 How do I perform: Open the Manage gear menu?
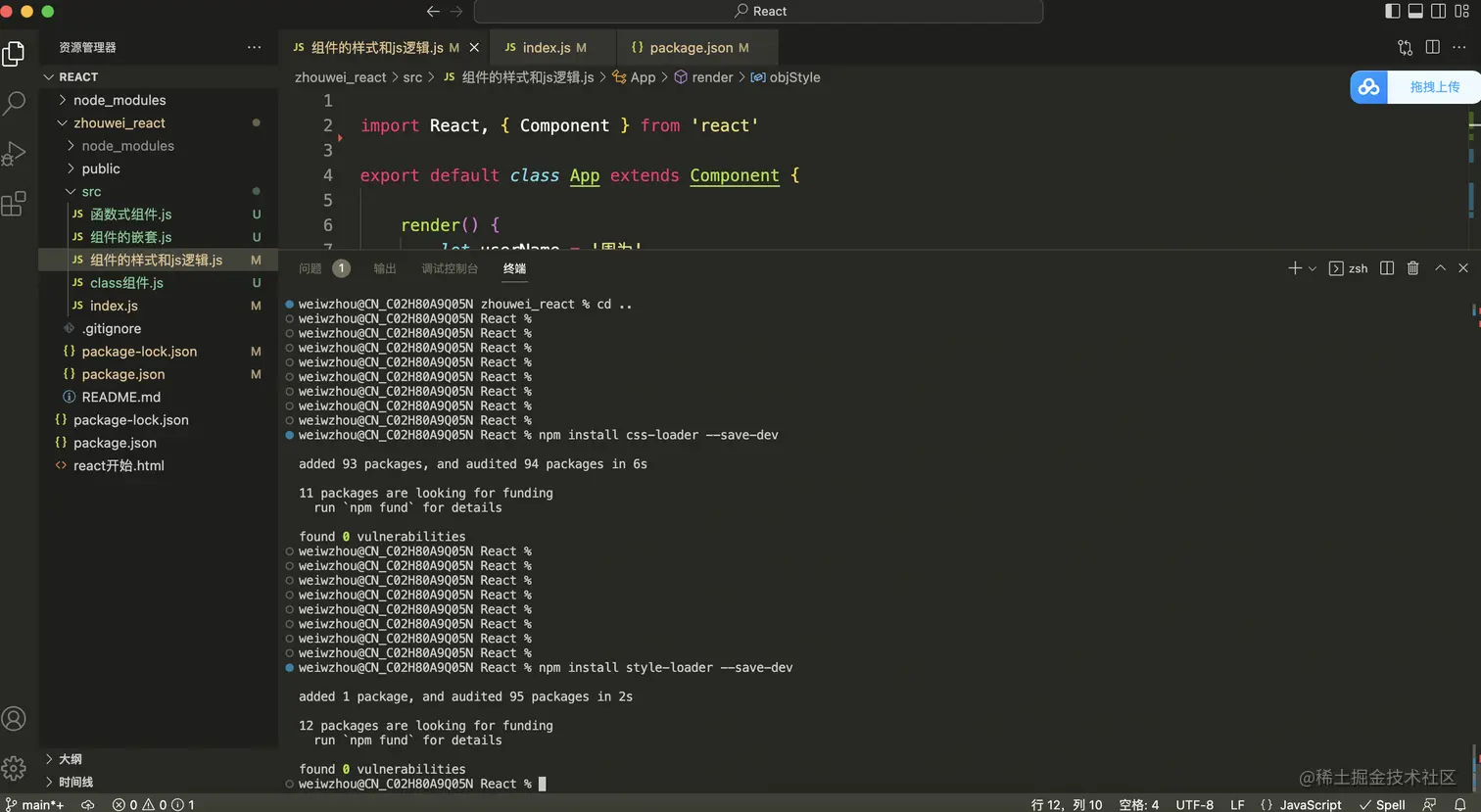pyautogui.click(x=14, y=768)
